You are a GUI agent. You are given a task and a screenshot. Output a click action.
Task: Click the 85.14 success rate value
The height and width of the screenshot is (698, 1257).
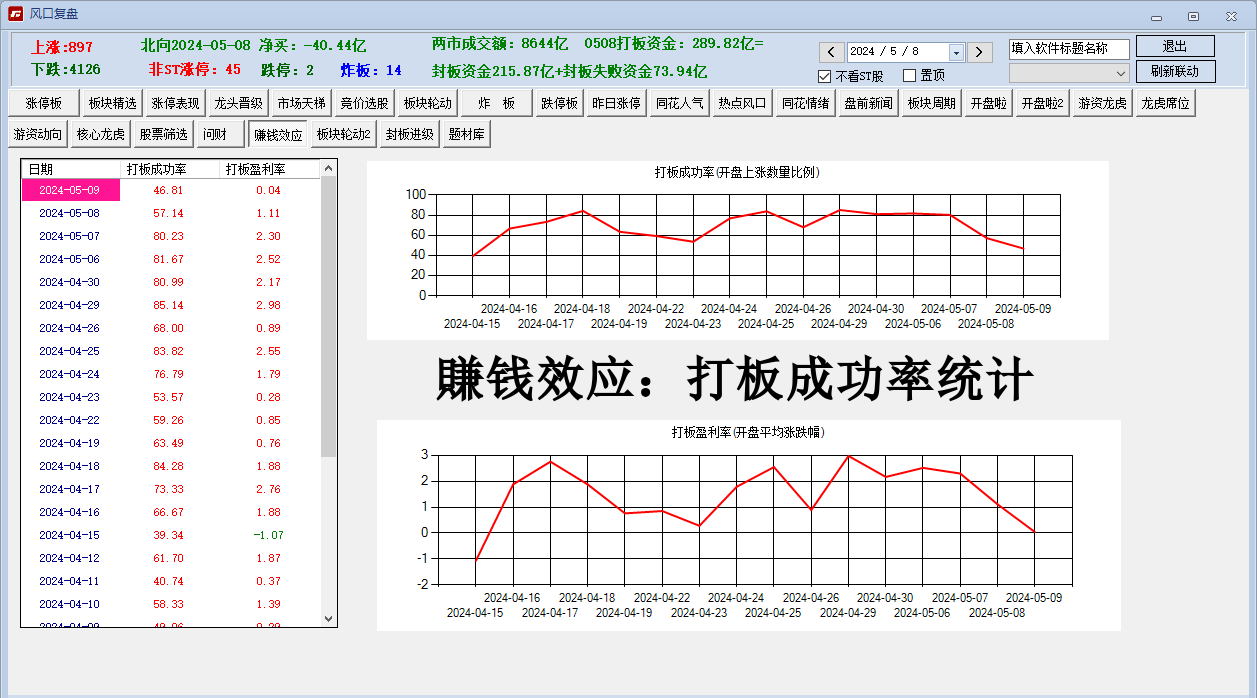(x=168, y=305)
